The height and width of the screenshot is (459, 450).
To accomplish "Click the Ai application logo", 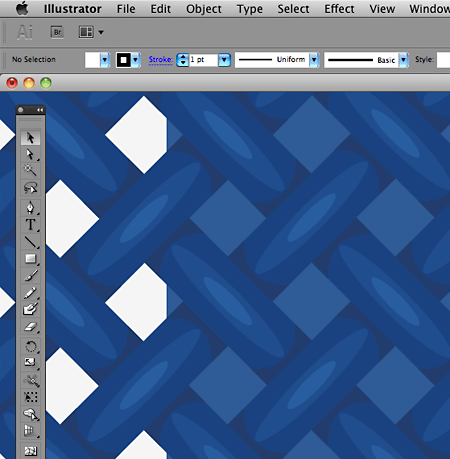I will pyautogui.click(x=25, y=32).
